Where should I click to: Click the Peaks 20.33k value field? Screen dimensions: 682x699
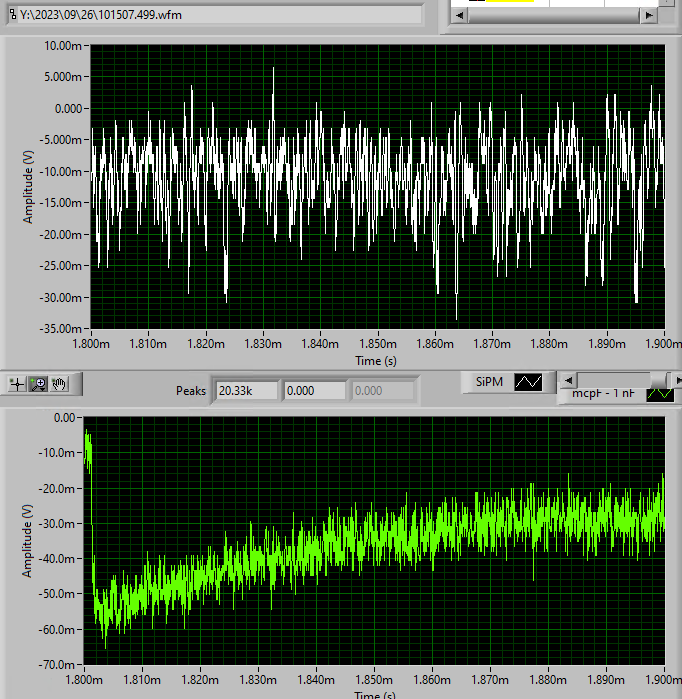(246, 390)
